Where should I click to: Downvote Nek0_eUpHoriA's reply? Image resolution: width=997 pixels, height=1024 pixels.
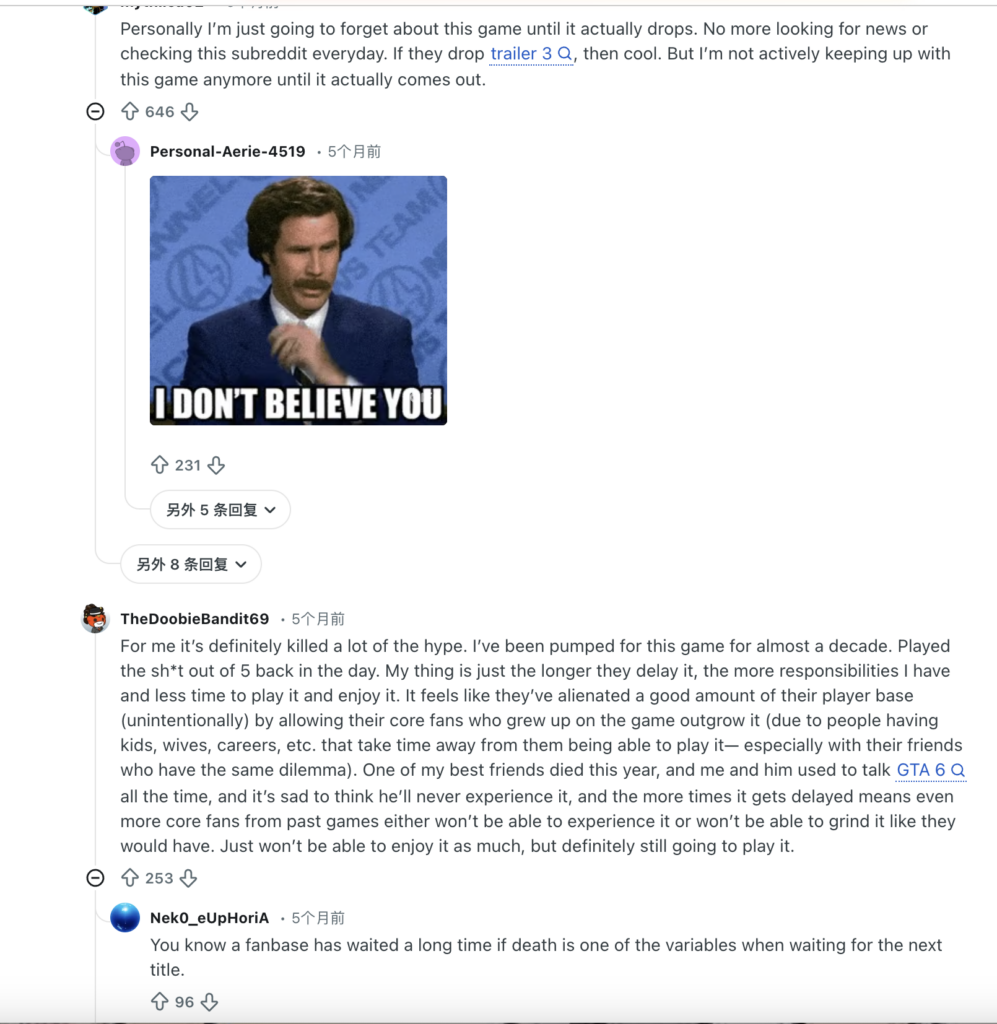(x=209, y=1001)
